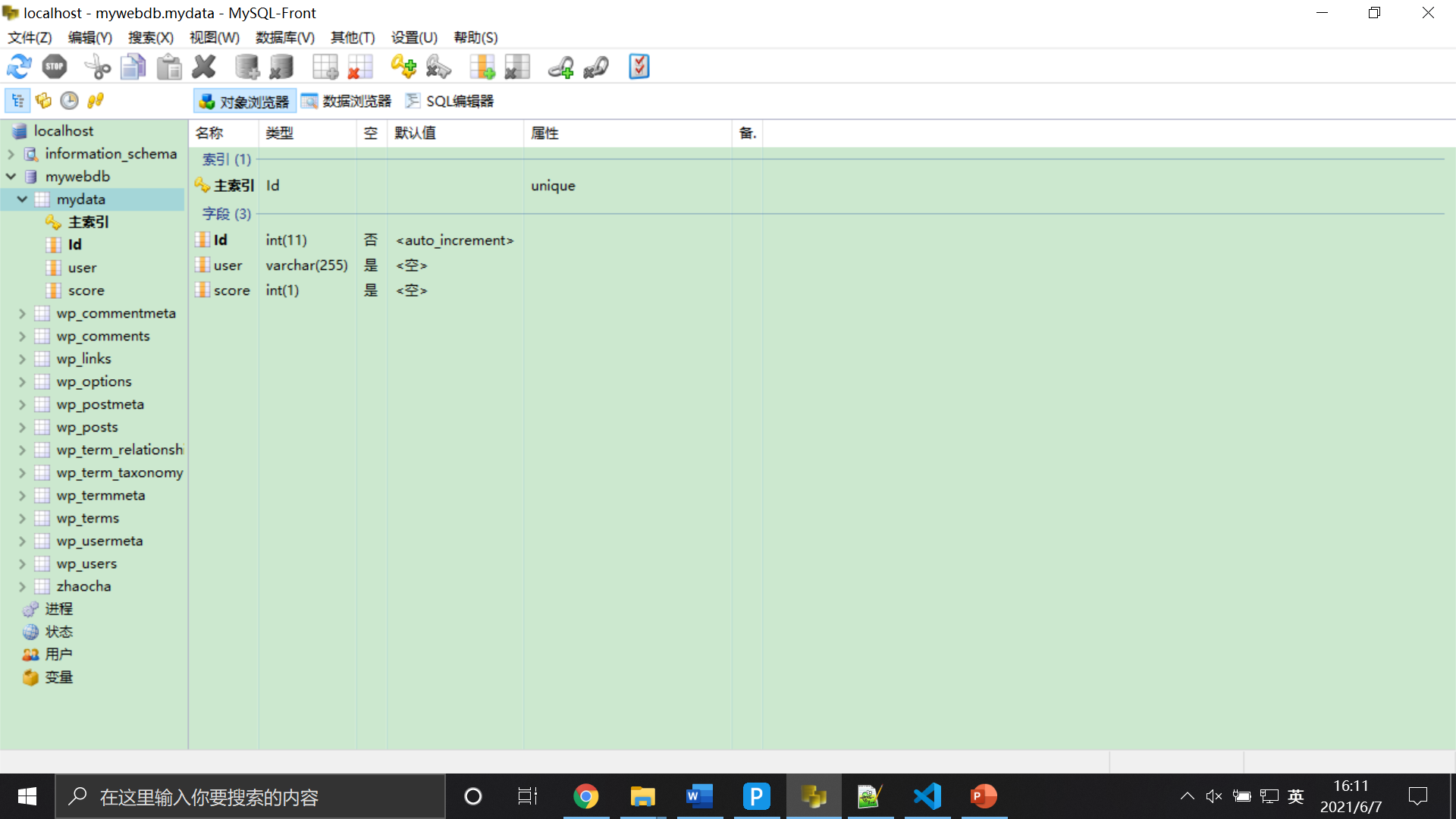
Task: Open the 帮助(S) menu
Action: coord(475,38)
